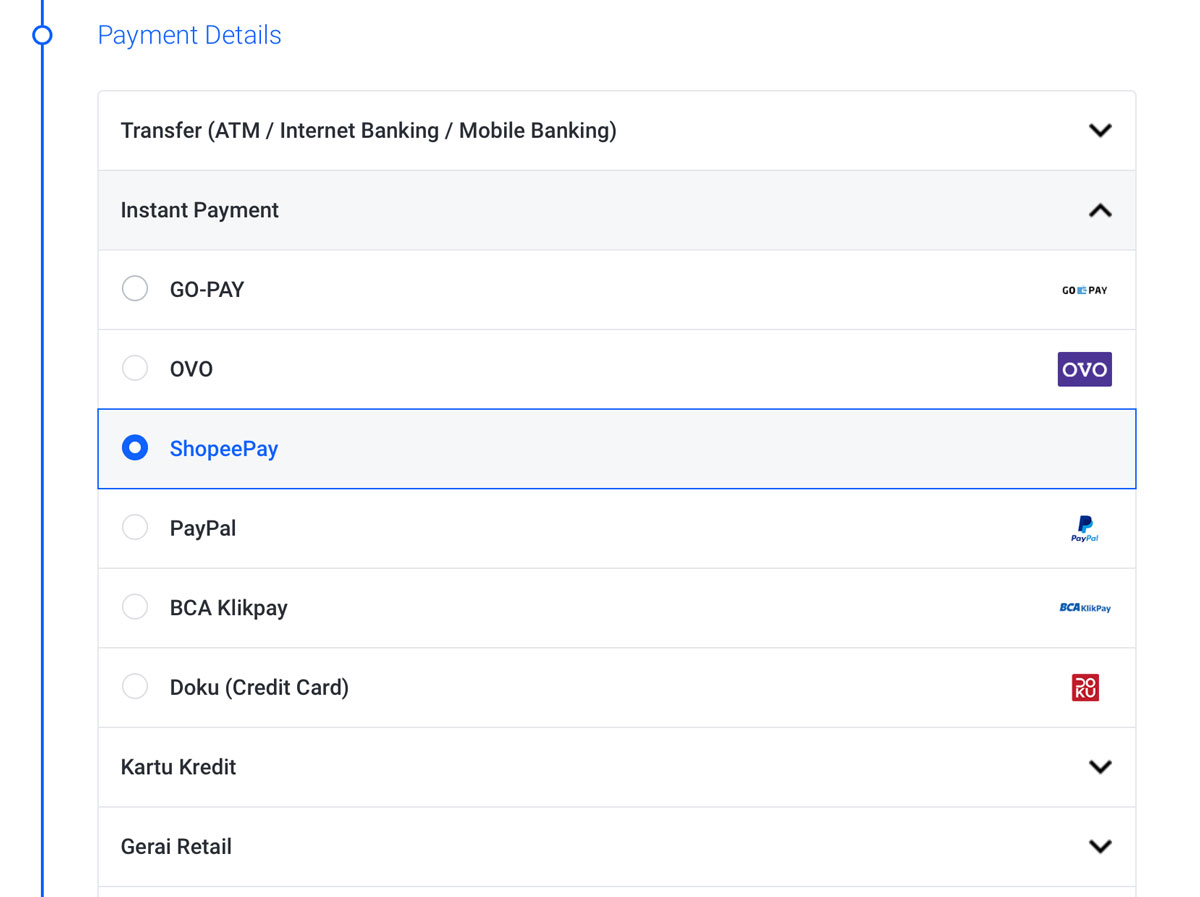Select the OVO radio button
The height and width of the screenshot is (897, 1200).
pyautogui.click(x=135, y=369)
